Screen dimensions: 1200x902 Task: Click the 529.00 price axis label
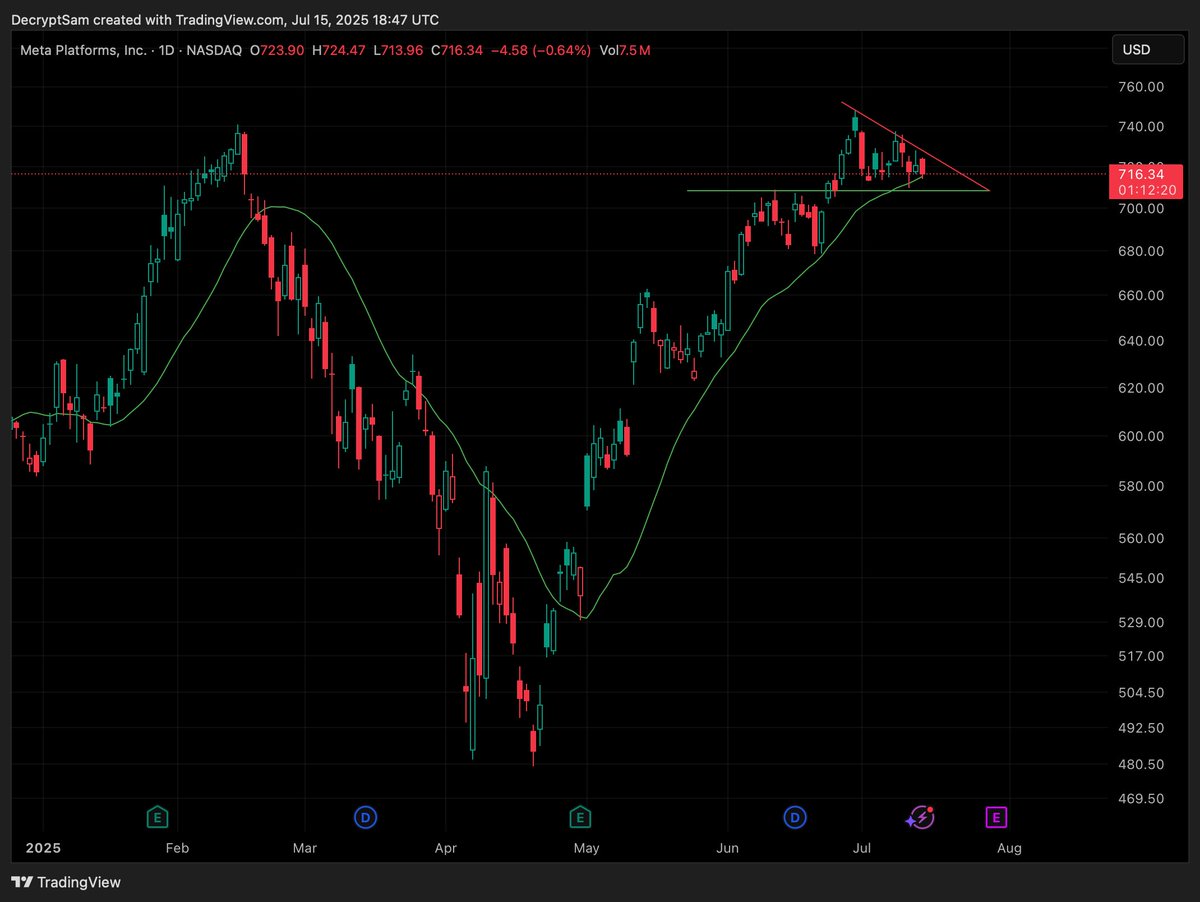coord(1141,622)
